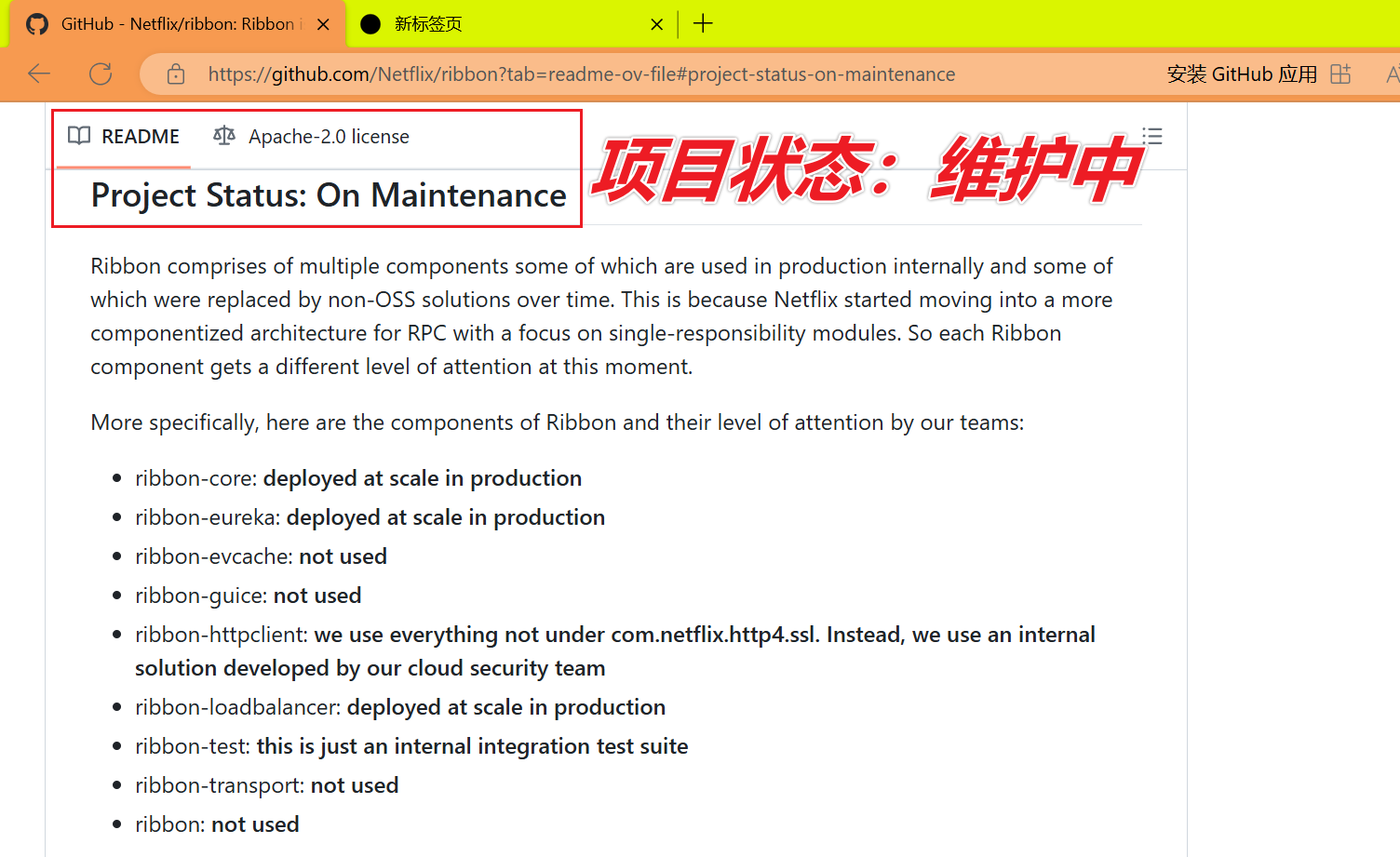Click the README book icon
Image resolution: width=1400 pixels, height=857 pixels.
pos(79,137)
